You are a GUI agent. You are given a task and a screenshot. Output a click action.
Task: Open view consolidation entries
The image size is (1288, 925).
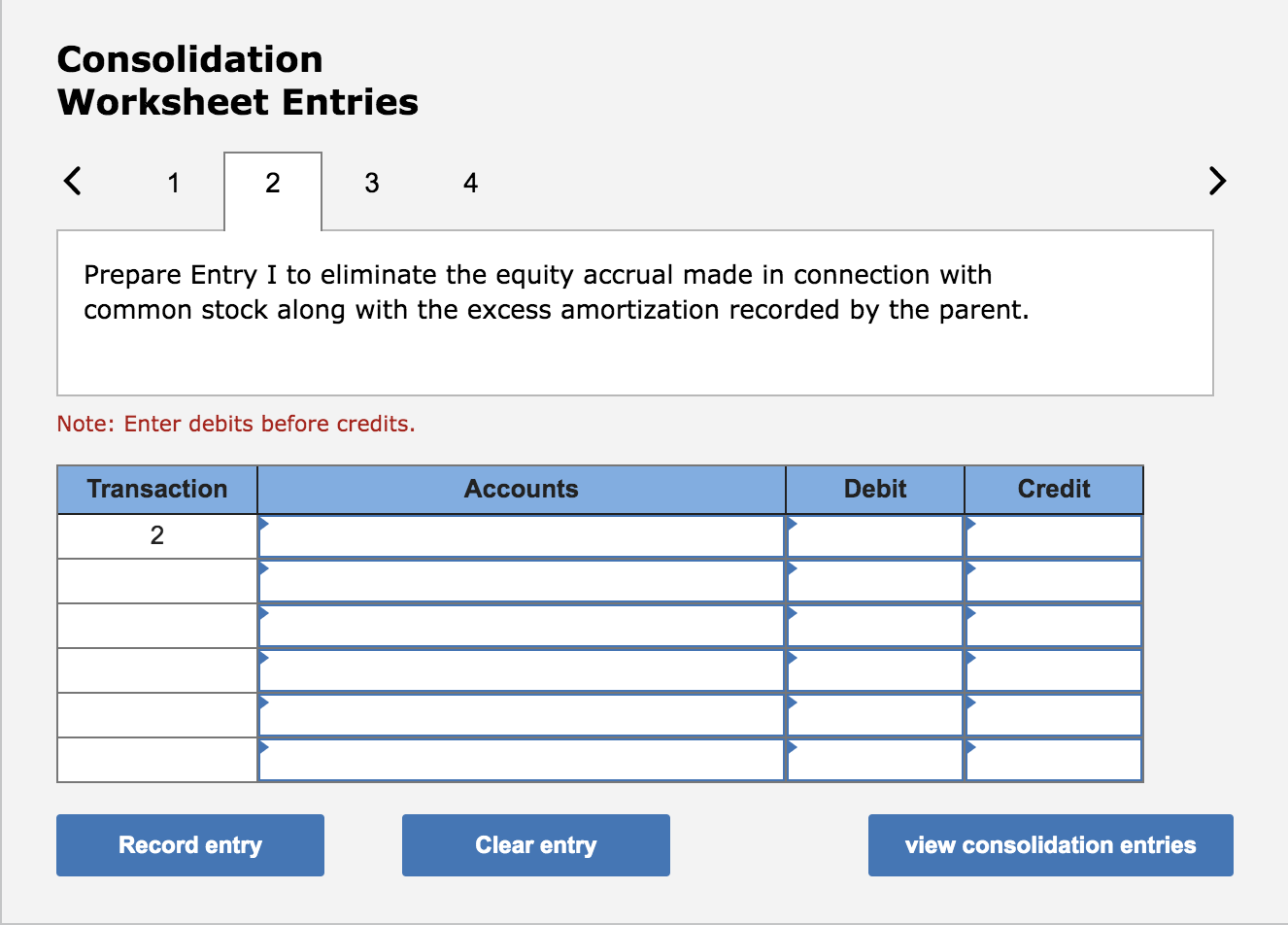(x=1050, y=844)
